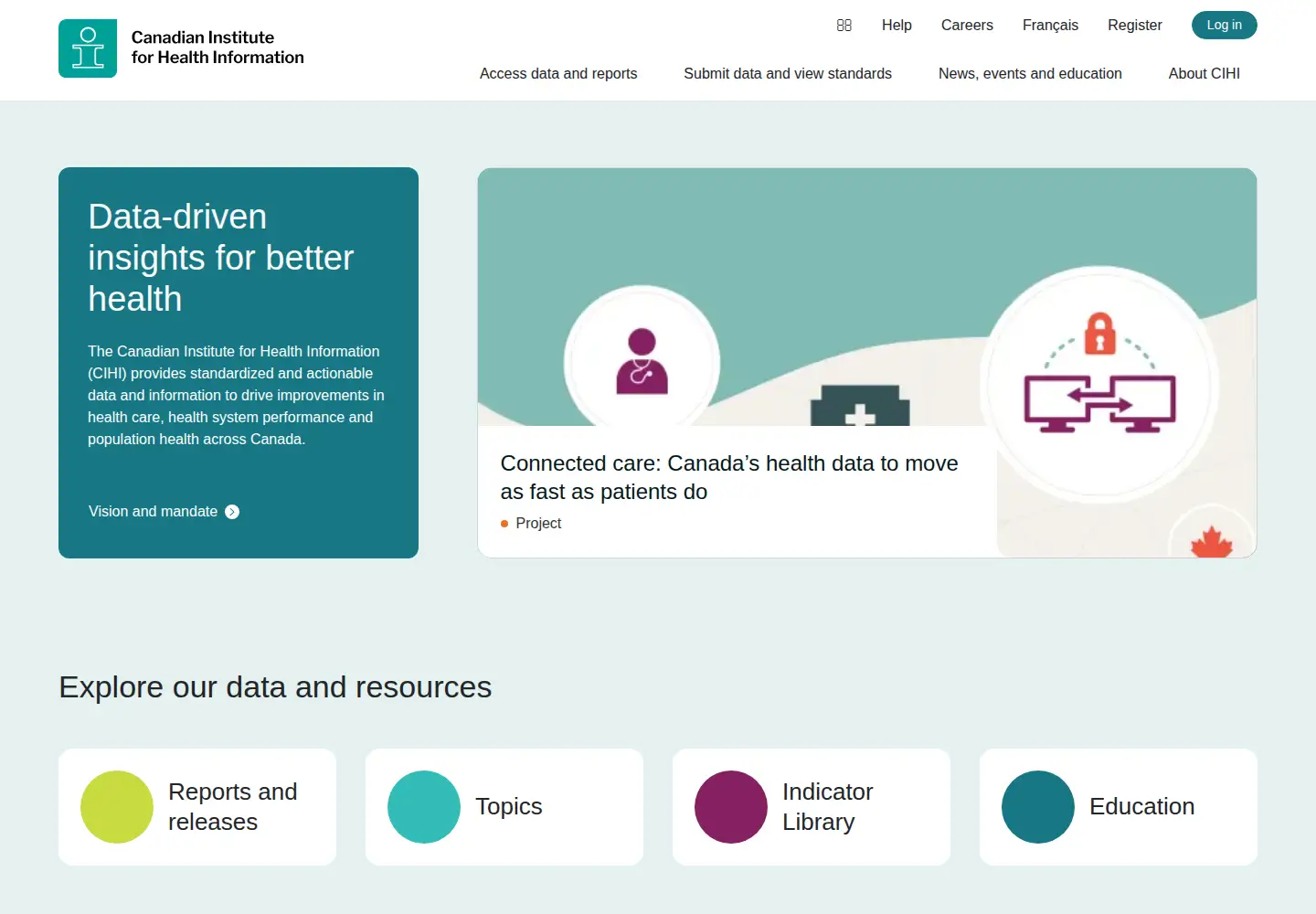Screen dimensions: 1316x914
Task: Open the Access data and reports menu
Action: [x=558, y=73]
